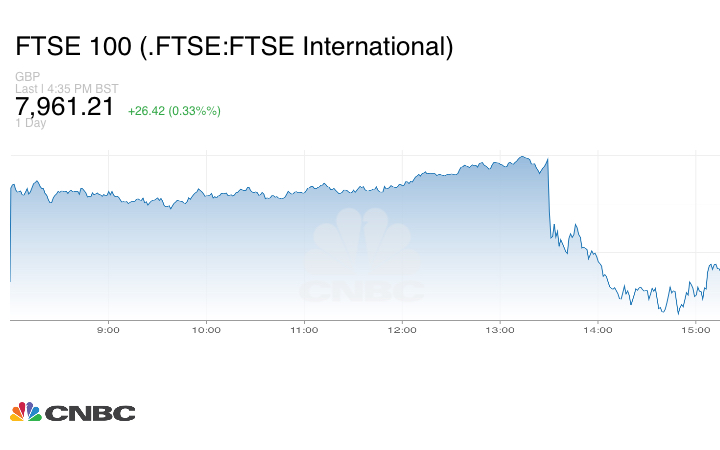Image resolution: width=720 pixels, height=450 pixels.
Task: Click the chart's highest peak just after 13:00
Action: tap(523, 156)
